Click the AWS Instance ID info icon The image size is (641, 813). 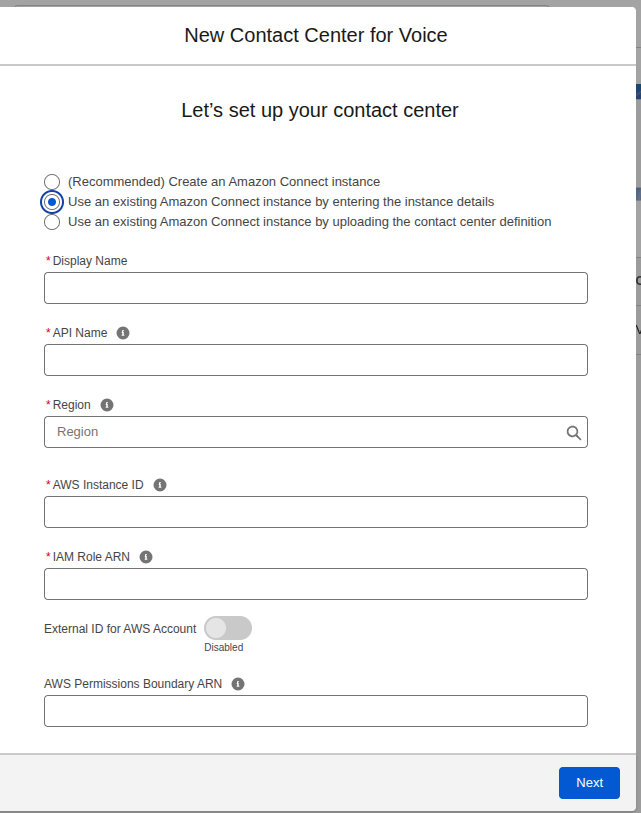pos(160,485)
